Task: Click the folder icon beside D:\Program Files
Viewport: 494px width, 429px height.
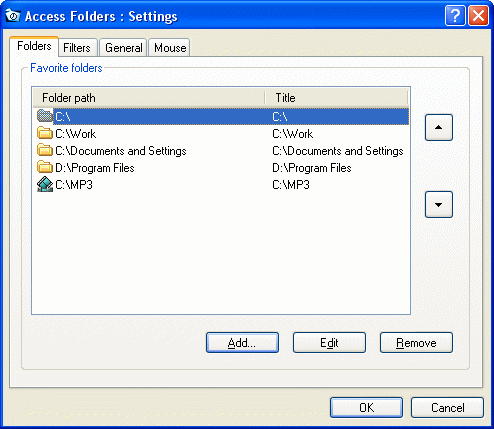Action: pos(45,168)
